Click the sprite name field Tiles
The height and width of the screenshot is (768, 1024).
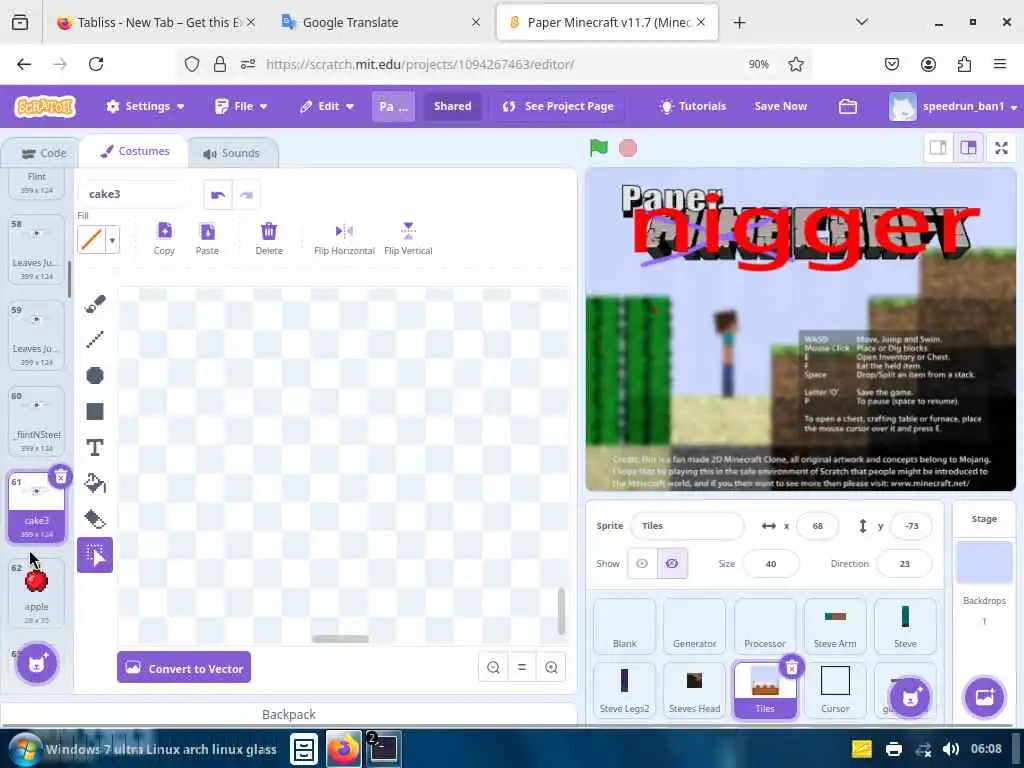[687, 526]
